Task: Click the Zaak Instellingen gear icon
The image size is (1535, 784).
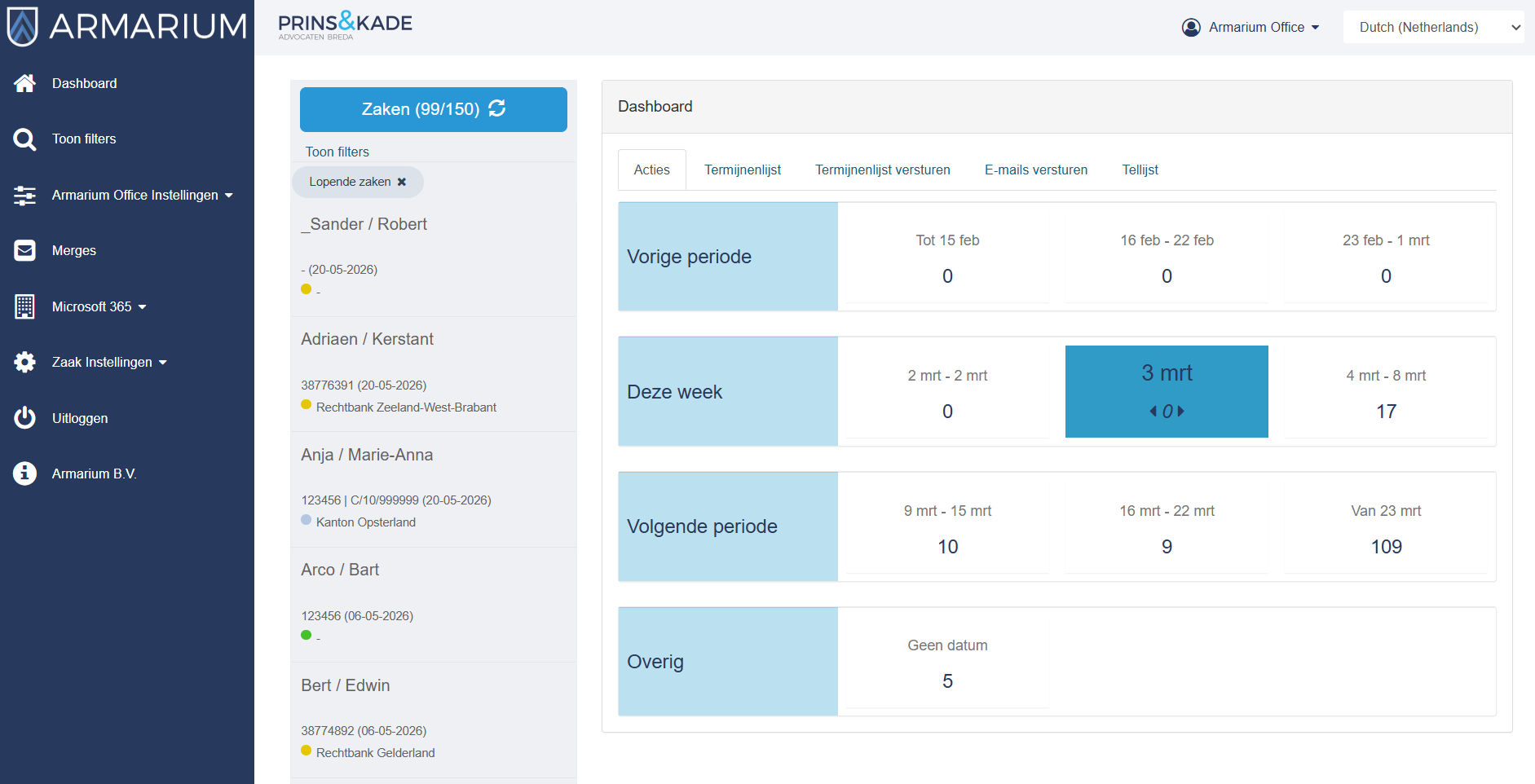Action: [x=24, y=363]
